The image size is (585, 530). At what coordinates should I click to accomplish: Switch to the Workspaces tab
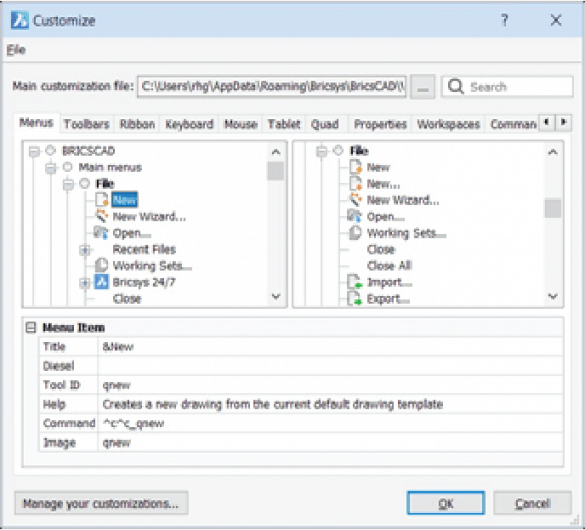[x=448, y=124]
